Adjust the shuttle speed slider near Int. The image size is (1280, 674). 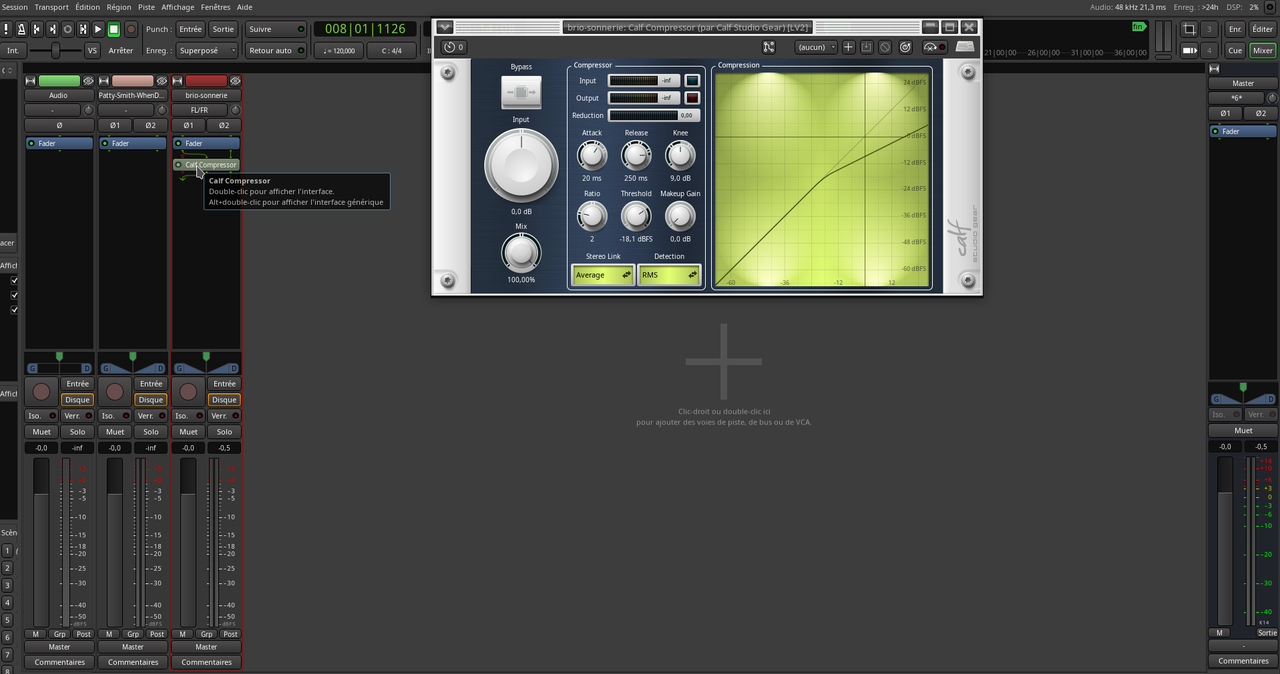coord(55,50)
